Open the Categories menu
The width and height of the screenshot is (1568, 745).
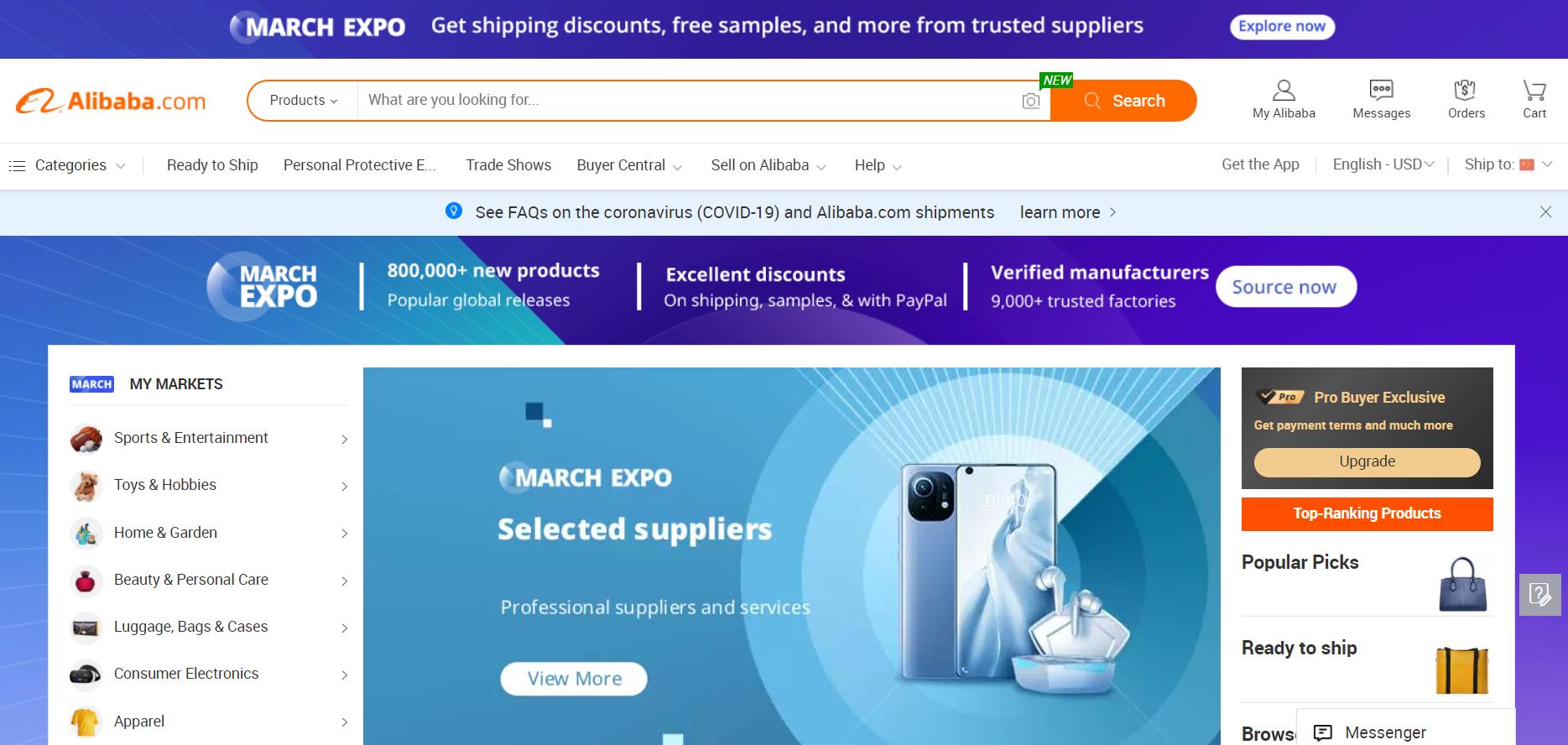67,165
